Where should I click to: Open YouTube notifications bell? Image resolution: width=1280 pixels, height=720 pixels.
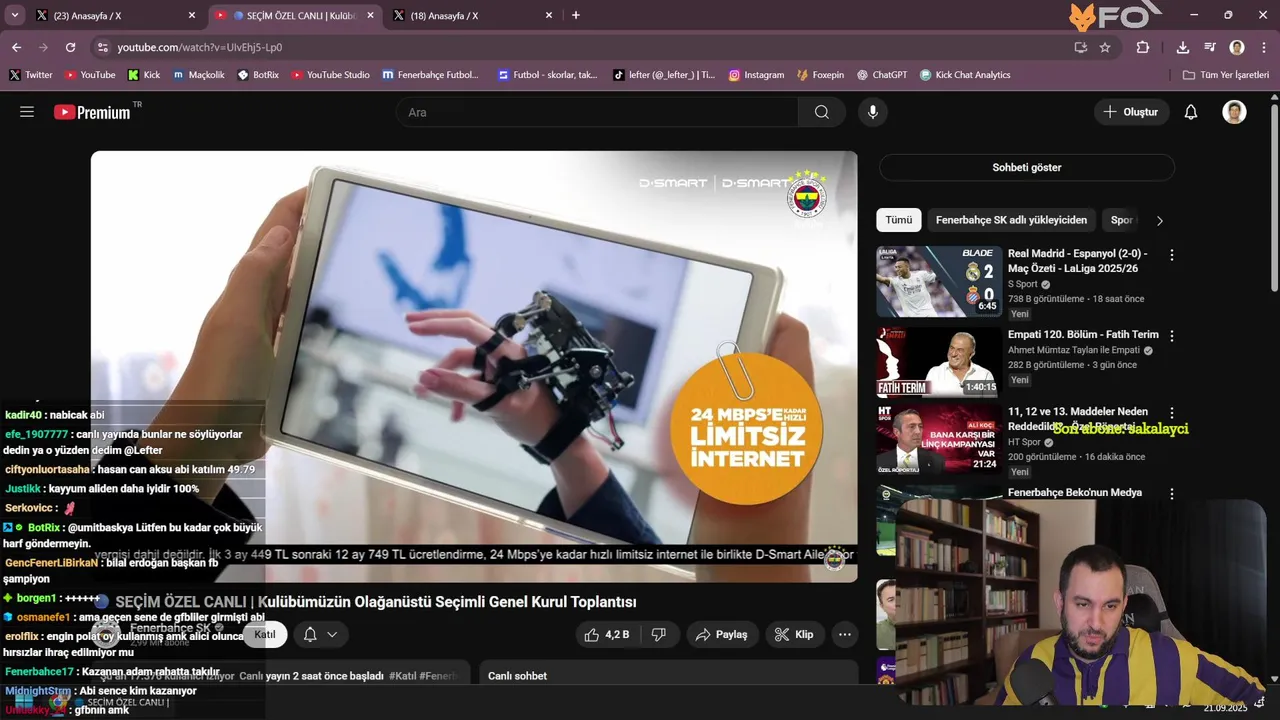1191,112
